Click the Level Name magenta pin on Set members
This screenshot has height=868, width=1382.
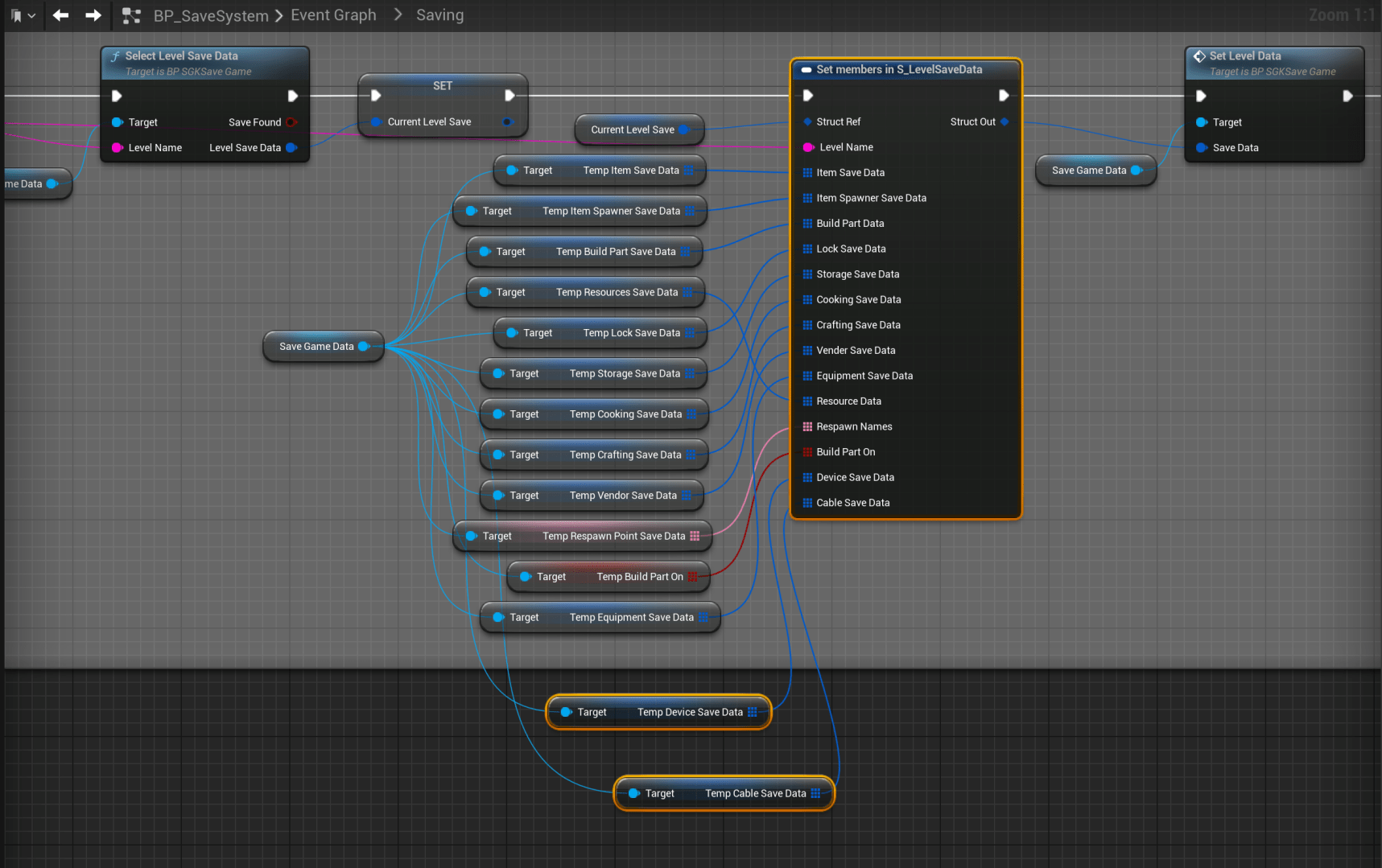pos(808,147)
